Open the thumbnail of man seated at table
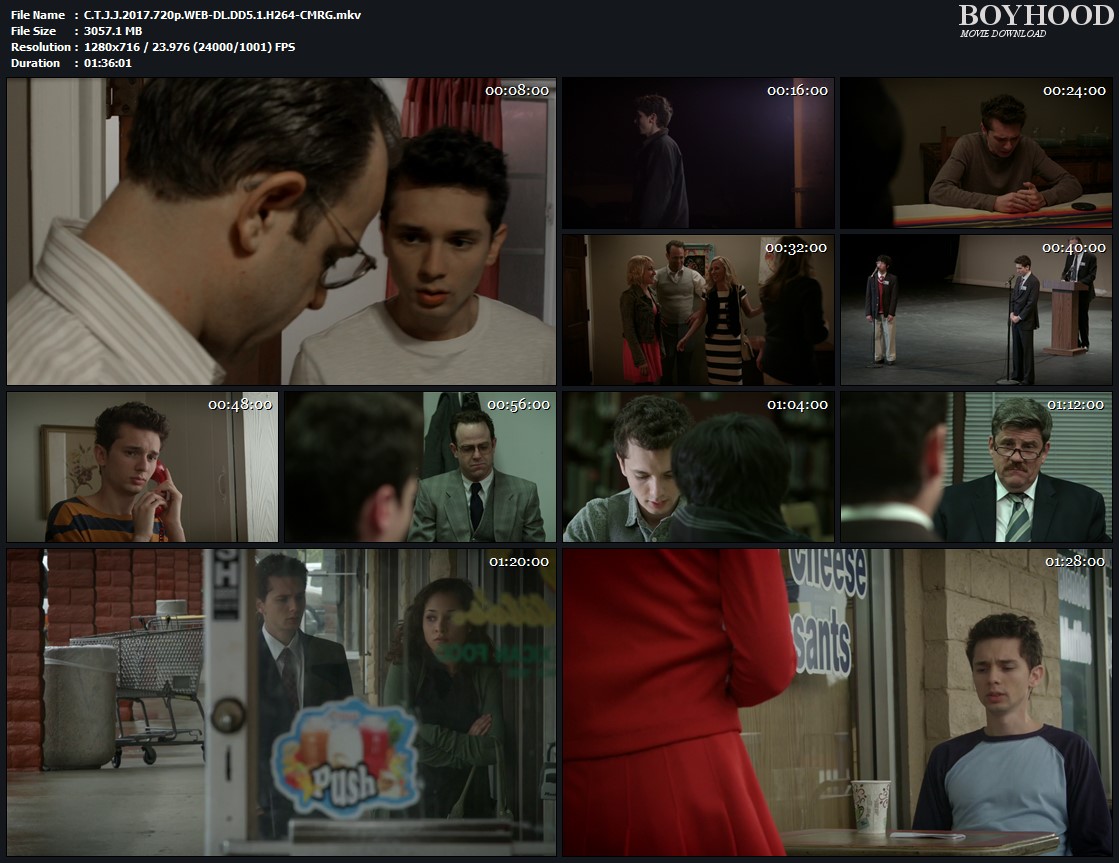This screenshot has width=1119, height=863. tap(975, 153)
